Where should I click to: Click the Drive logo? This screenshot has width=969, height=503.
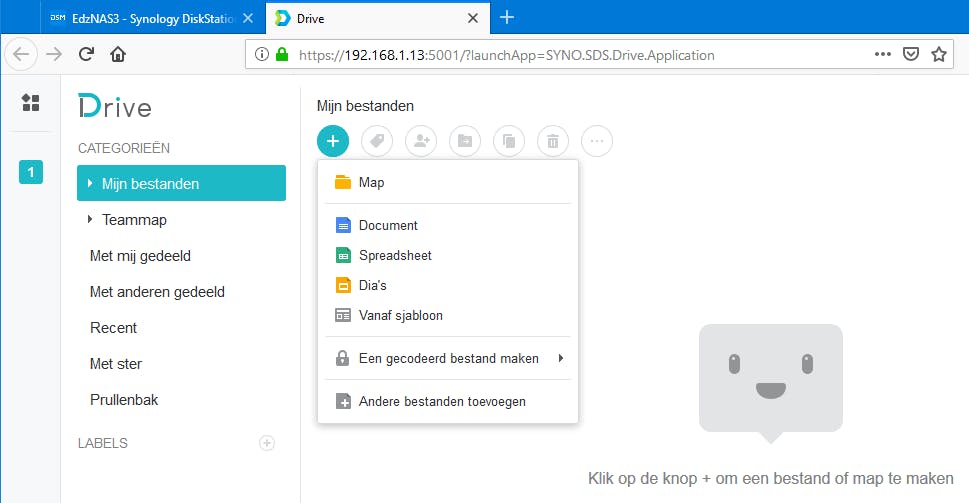115,106
